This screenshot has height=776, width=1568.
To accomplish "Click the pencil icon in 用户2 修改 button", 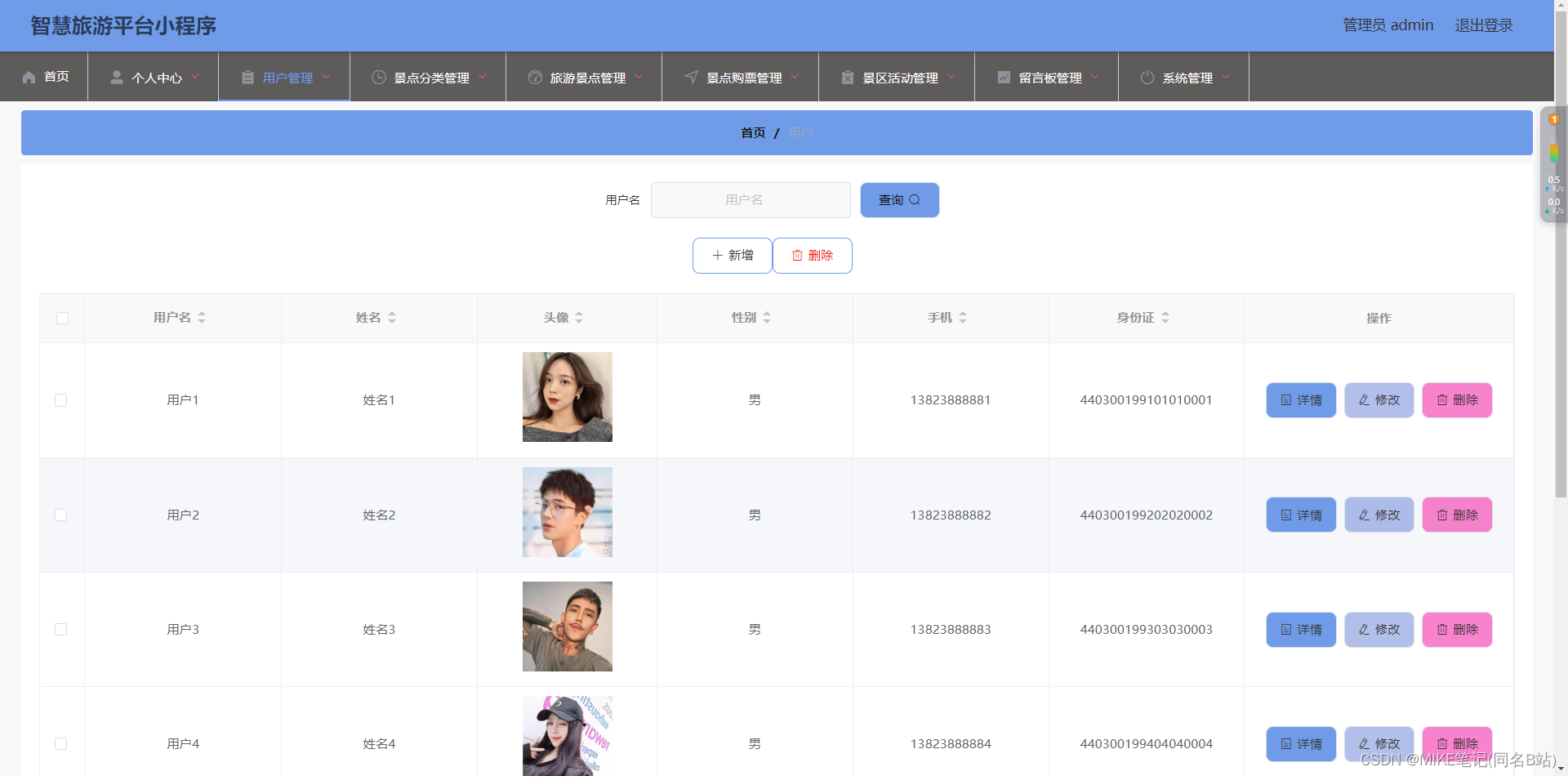I will [1364, 515].
